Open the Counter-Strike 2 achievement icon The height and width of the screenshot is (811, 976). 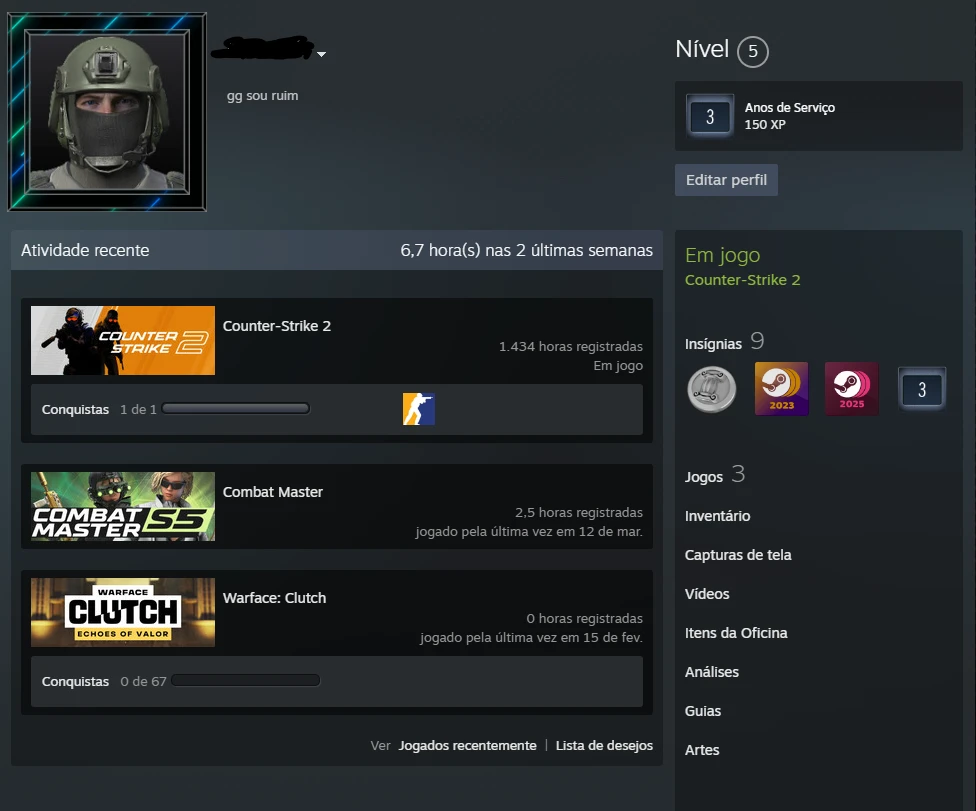[x=418, y=409]
